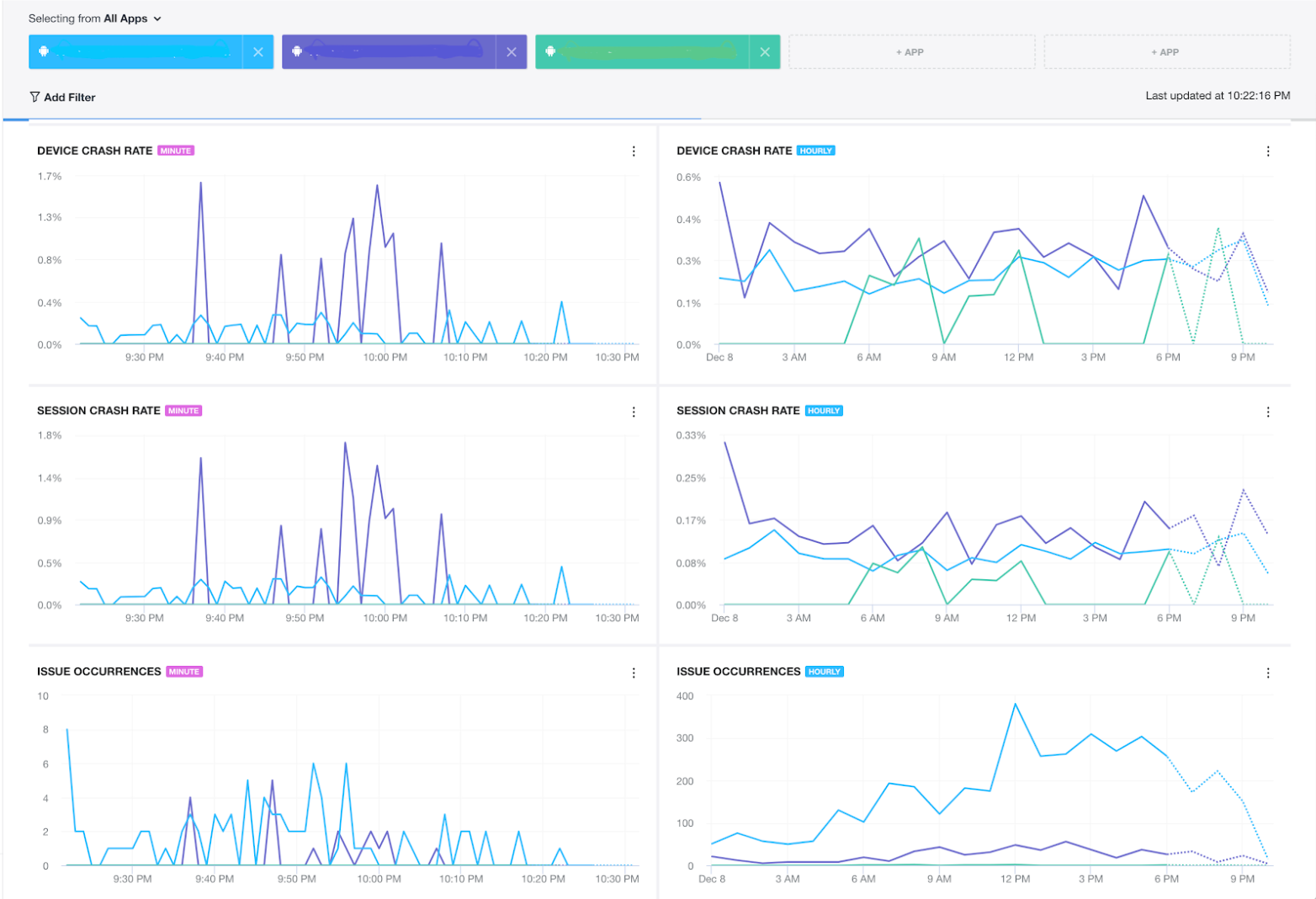Click the HOURLY badge beside Issue Occurrences
Screen dimensions: 1316x899
tap(824, 672)
